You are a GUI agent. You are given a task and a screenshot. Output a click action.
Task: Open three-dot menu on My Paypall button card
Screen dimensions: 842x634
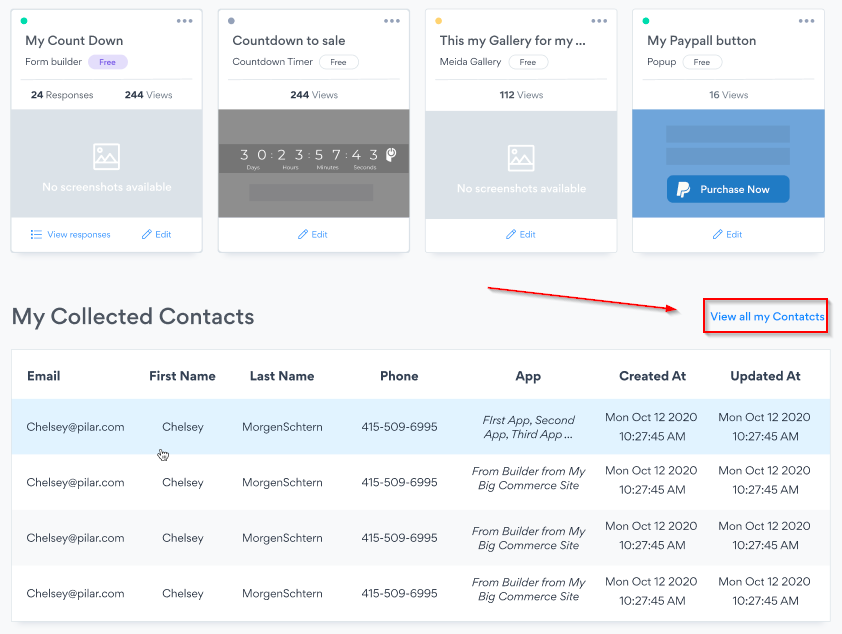click(x=807, y=21)
